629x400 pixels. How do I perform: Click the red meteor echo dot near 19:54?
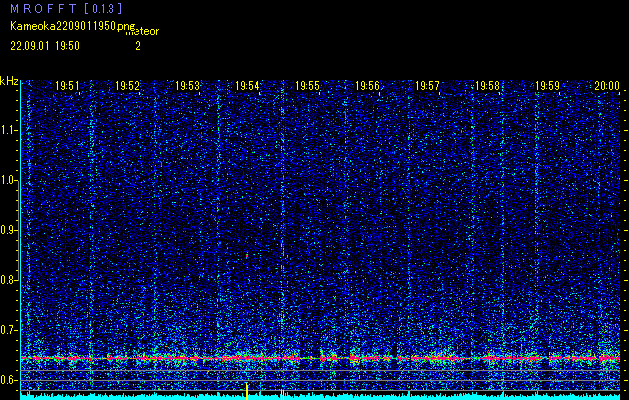coord(247,255)
